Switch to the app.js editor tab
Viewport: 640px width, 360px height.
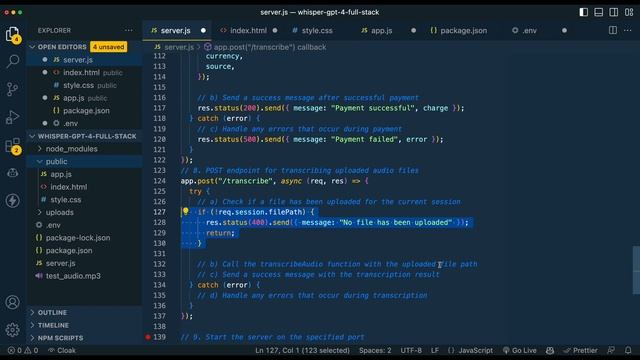381,31
